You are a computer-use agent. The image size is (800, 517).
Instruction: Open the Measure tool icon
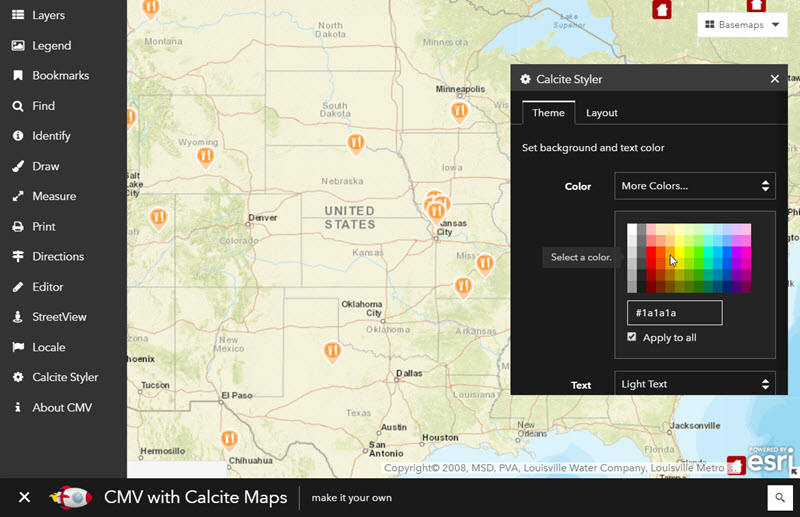18,196
